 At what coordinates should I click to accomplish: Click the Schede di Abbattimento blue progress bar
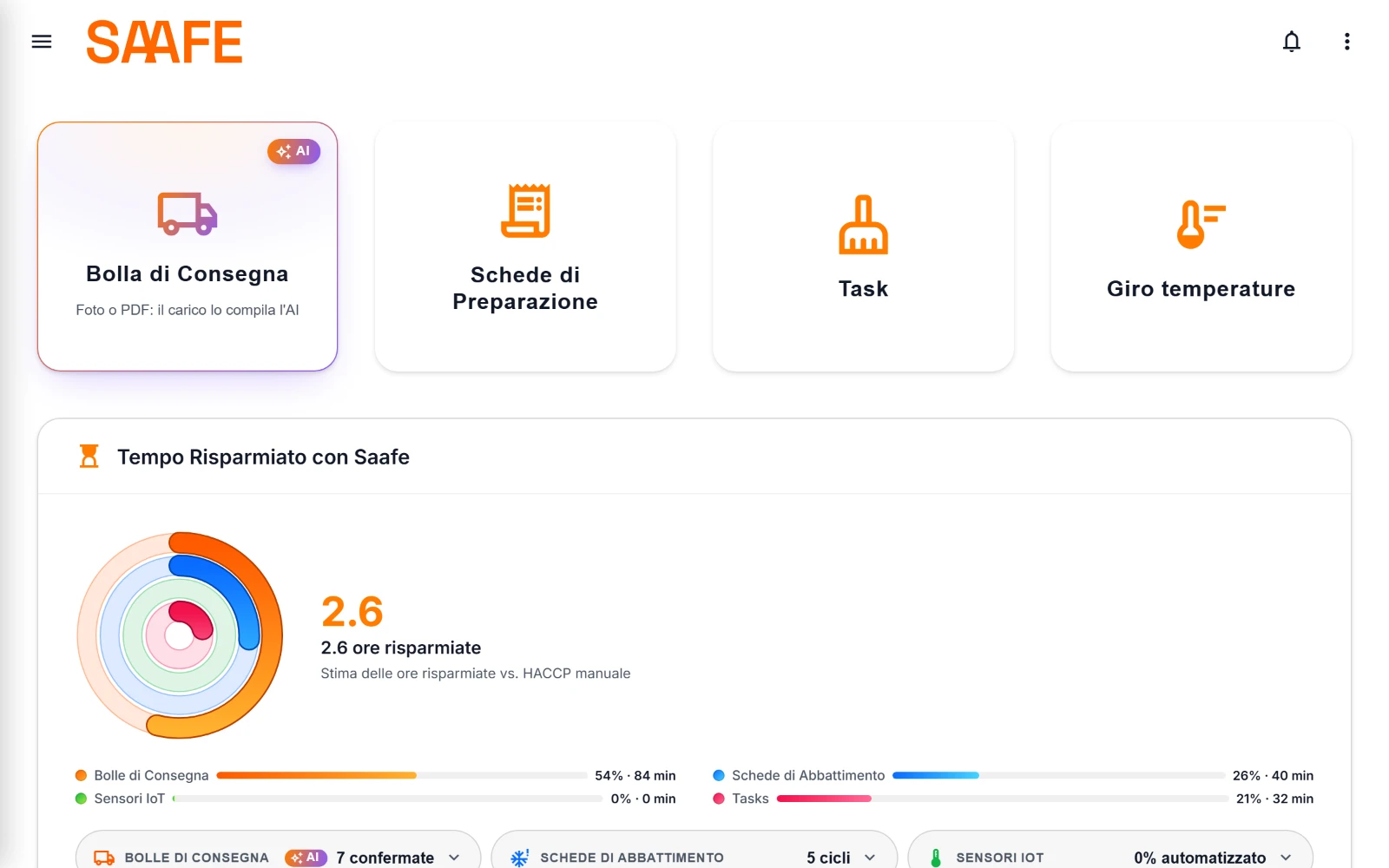click(1058, 775)
